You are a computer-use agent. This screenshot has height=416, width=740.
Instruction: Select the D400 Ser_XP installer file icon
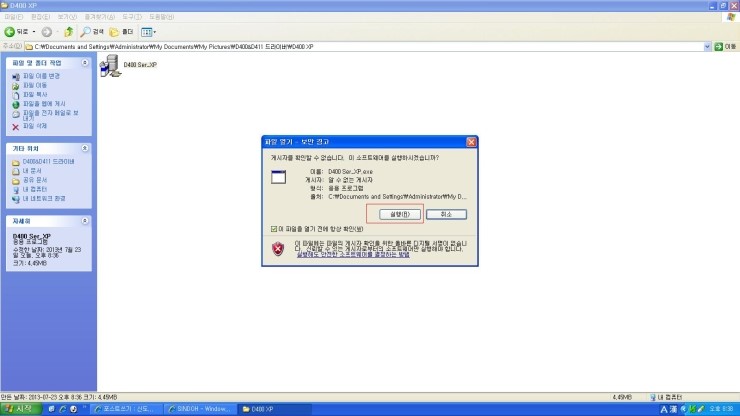110,65
